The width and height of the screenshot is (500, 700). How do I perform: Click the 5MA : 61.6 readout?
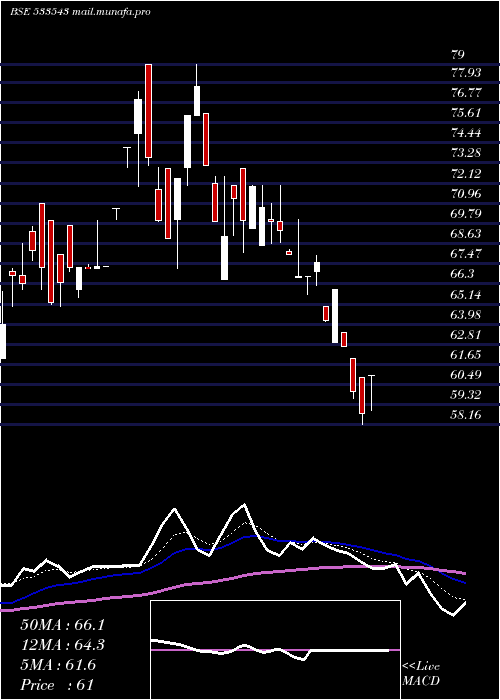[x=58, y=665]
